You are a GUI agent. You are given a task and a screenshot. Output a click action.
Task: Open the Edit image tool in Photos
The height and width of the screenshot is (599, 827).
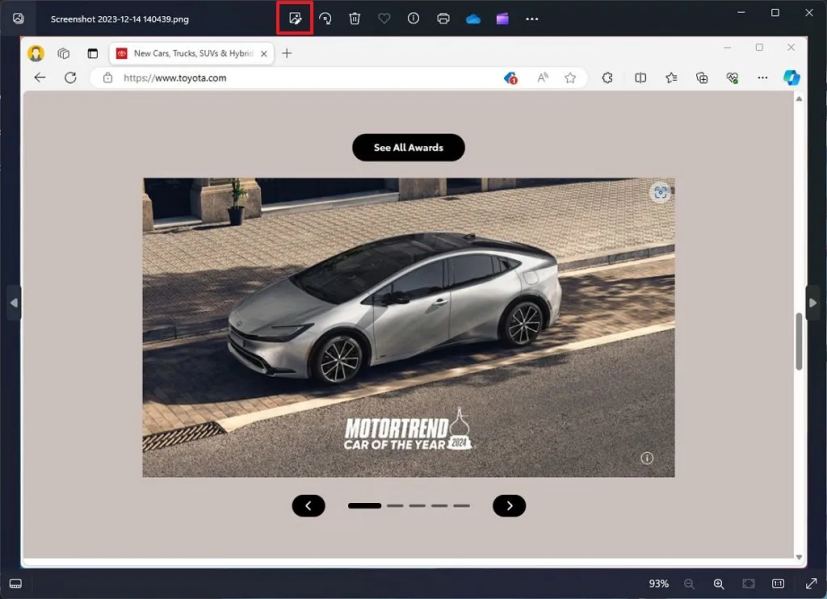pos(295,19)
